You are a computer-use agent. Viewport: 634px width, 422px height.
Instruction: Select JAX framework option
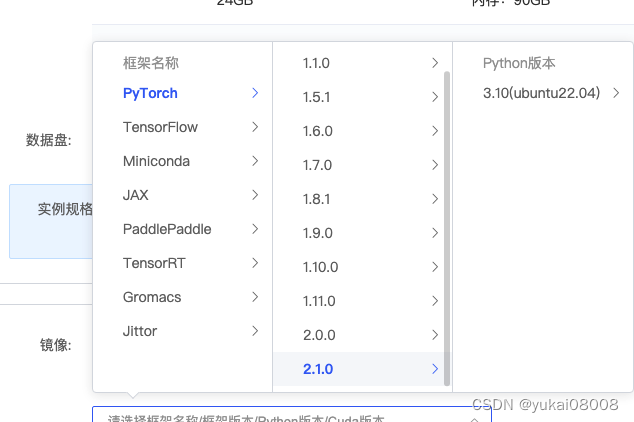[x=182, y=195]
